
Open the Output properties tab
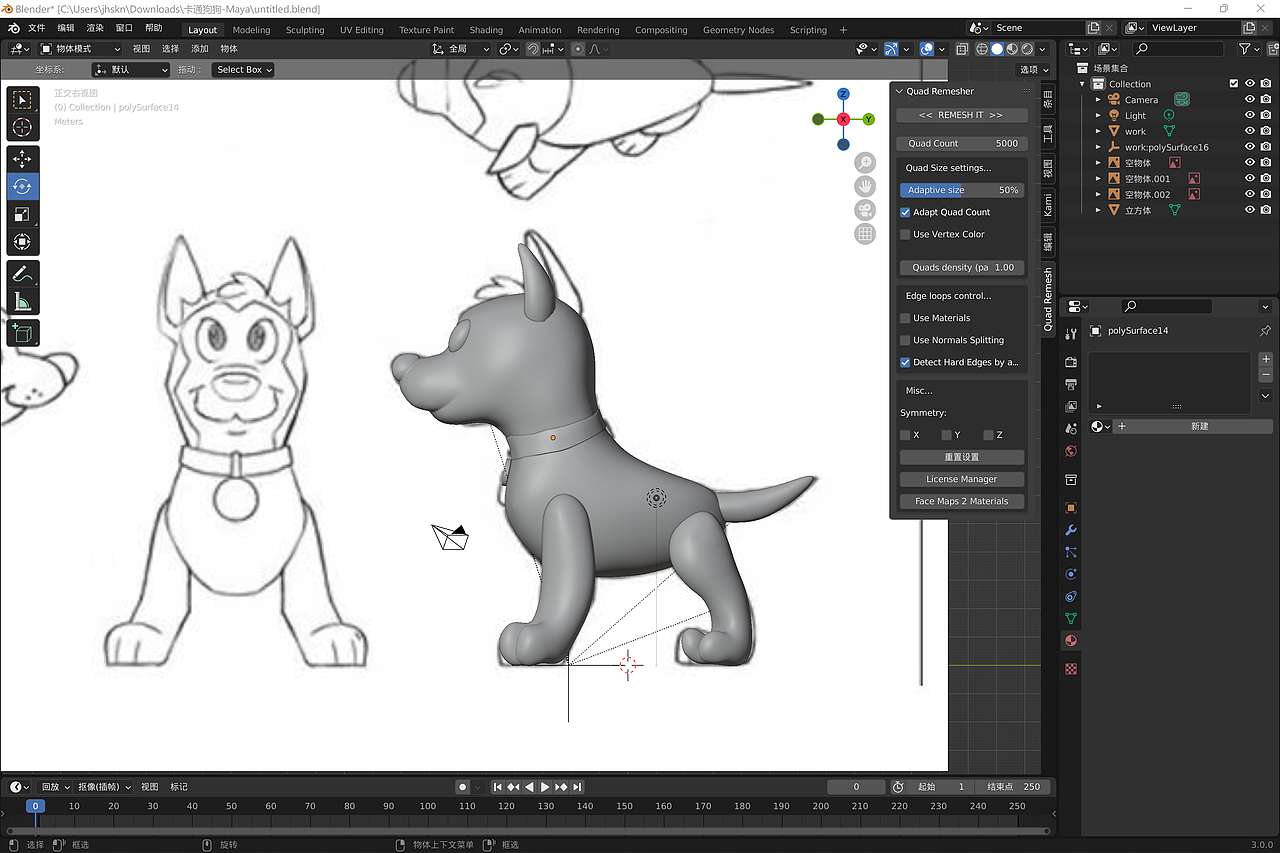point(1071,384)
